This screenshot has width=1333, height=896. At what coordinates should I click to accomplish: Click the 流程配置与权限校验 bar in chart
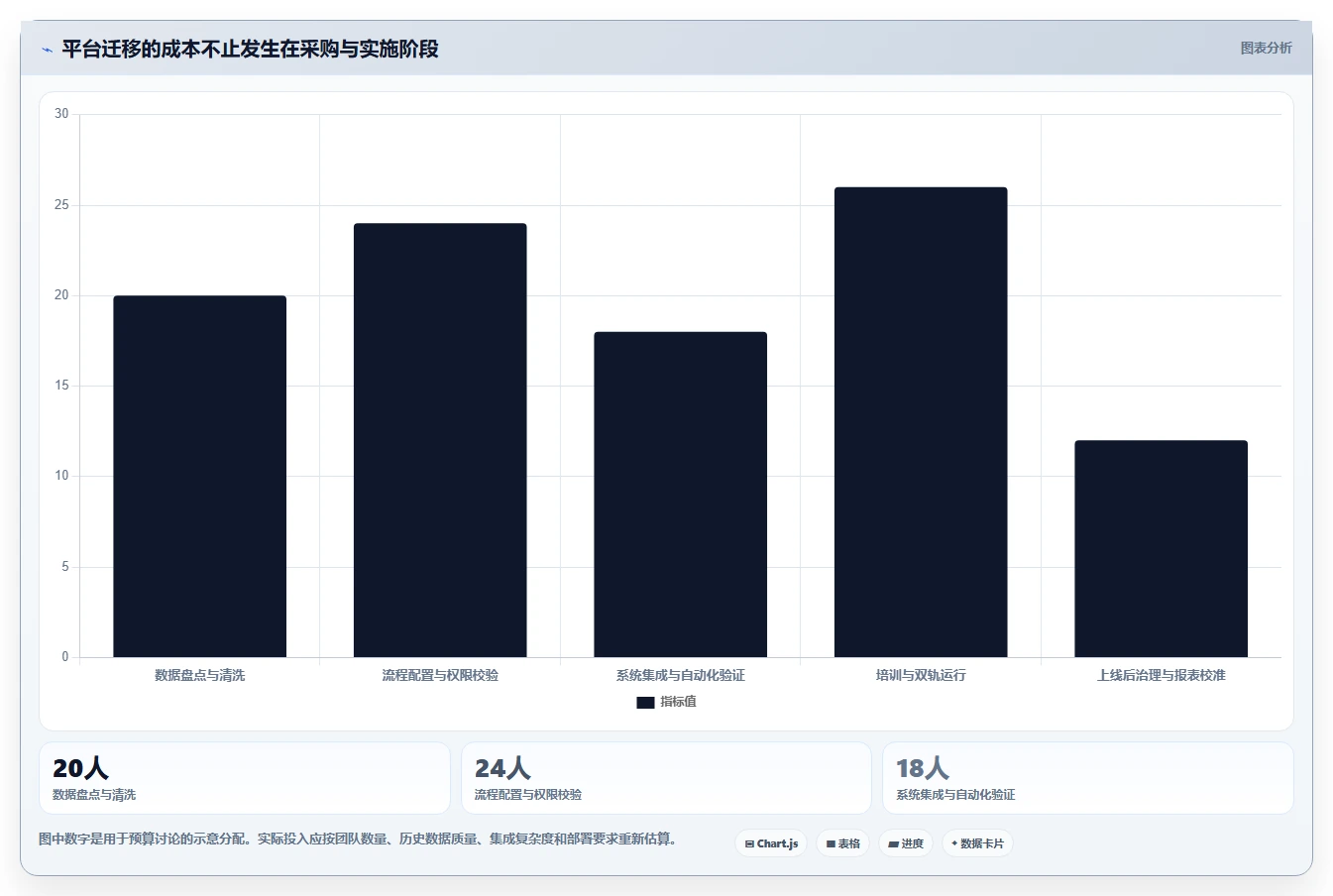click(440, 440)
